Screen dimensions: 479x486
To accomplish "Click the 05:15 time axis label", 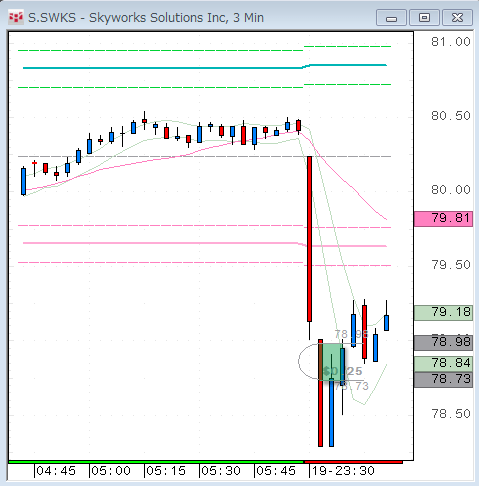I will 166,471.
